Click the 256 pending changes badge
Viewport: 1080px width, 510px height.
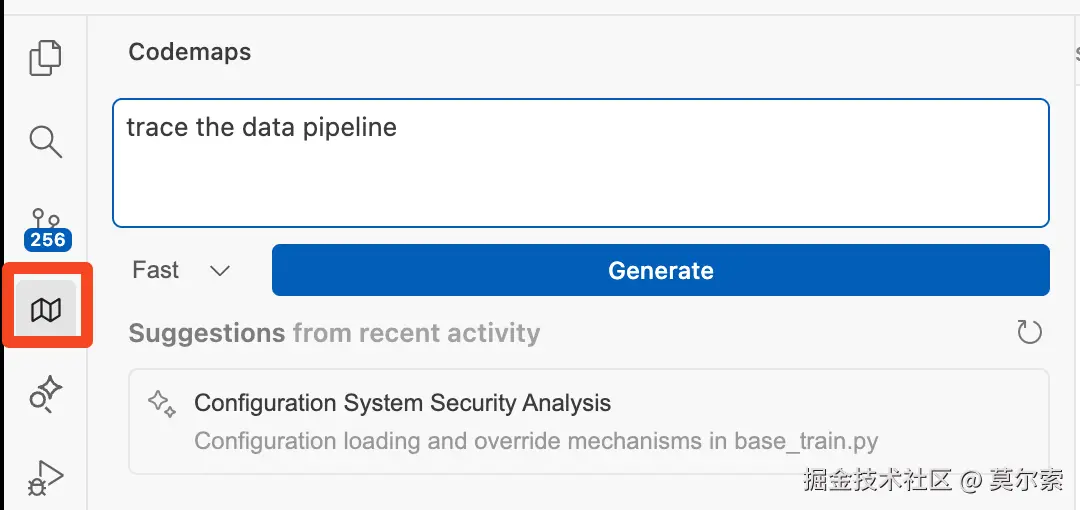point(47,240)
